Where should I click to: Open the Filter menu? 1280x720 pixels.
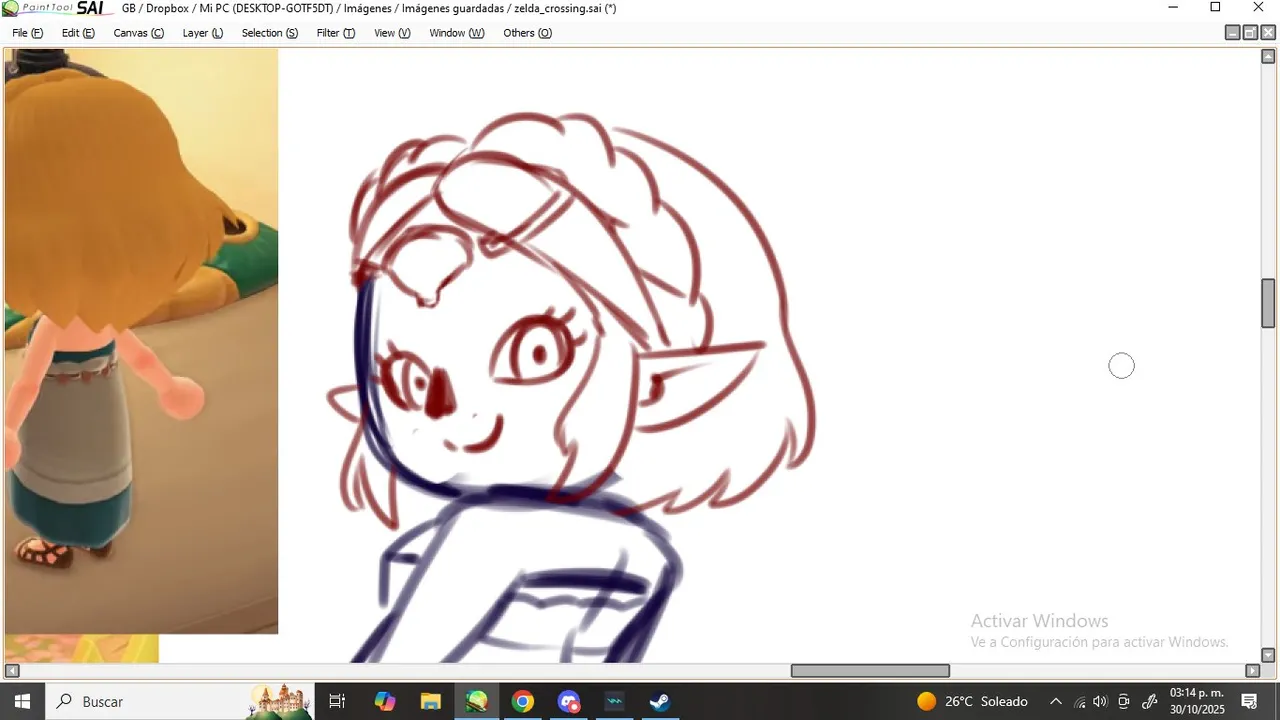(x=335, y=33)
